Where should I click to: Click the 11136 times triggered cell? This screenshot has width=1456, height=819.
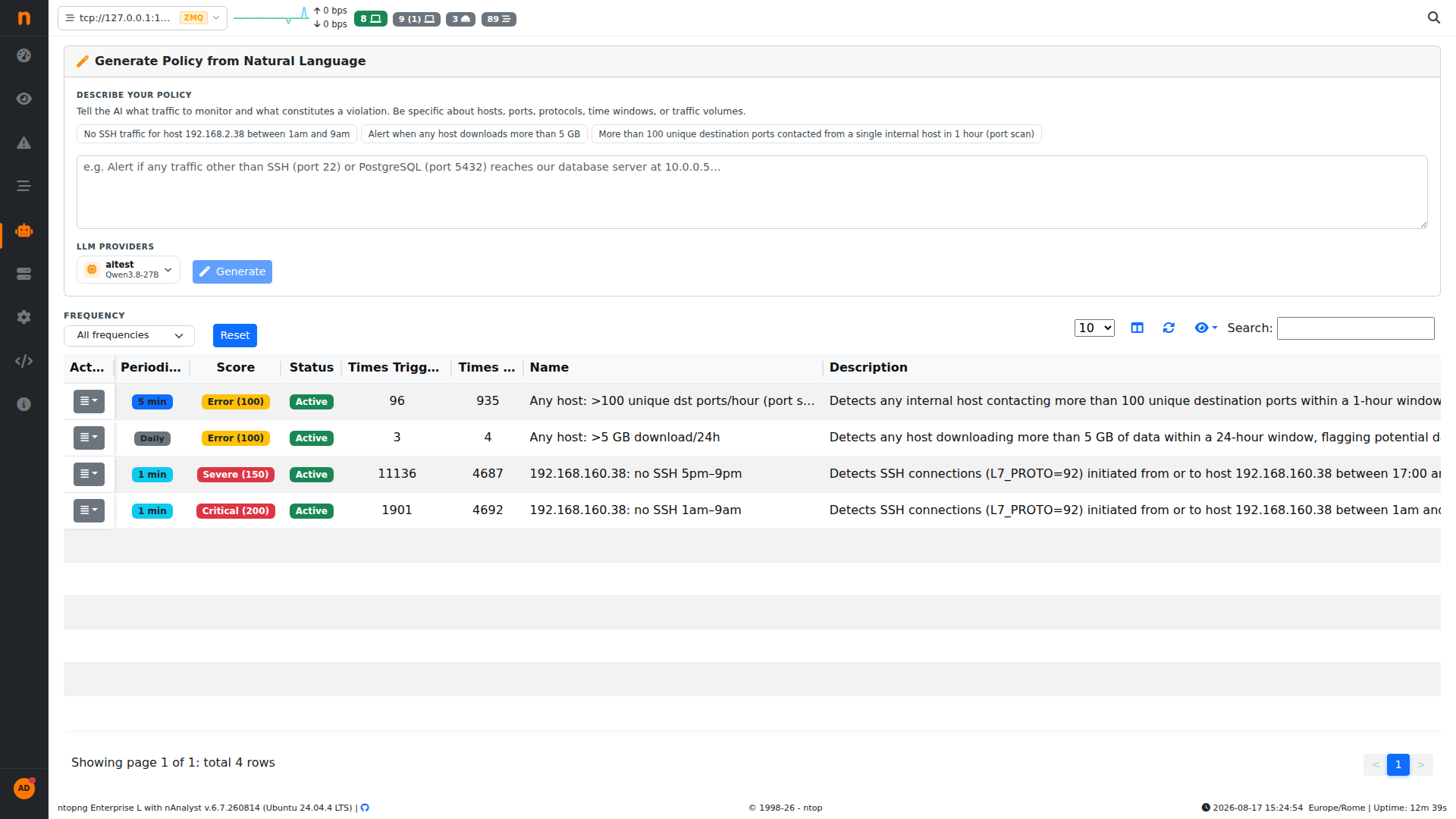[397, 473]
